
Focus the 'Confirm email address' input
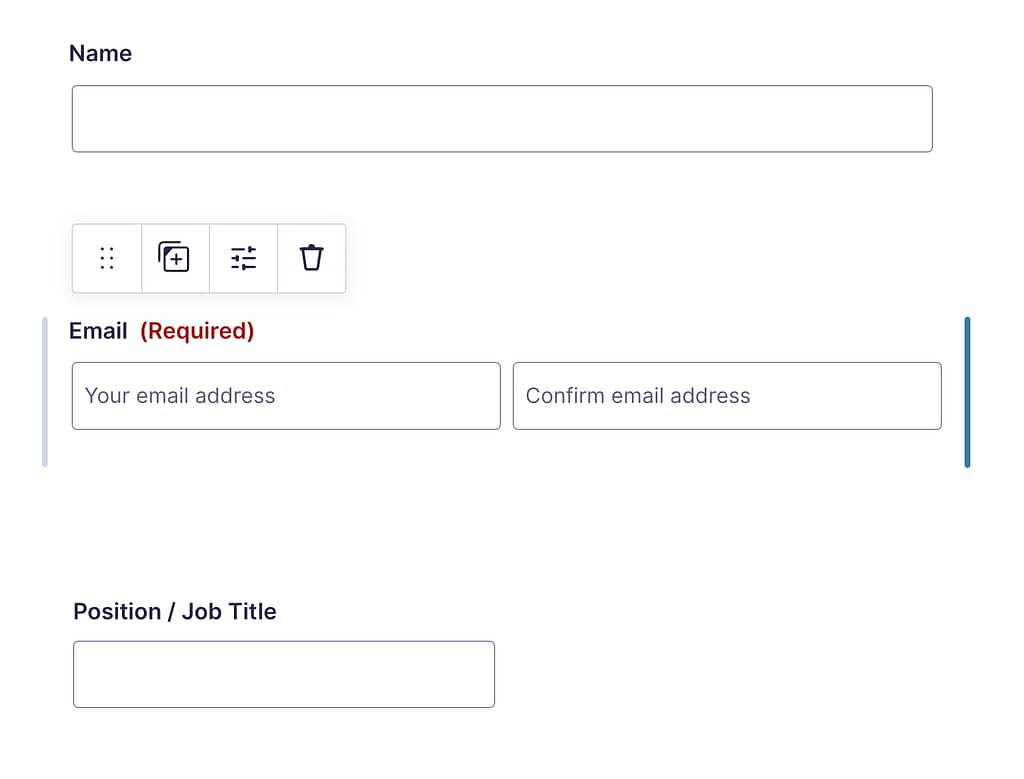click(727, 396)
